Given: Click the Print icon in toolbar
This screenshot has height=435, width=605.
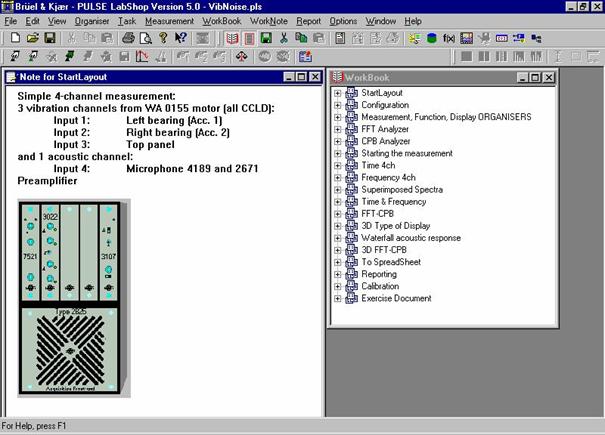Looking at the screenshot, I should click(129, 38).
